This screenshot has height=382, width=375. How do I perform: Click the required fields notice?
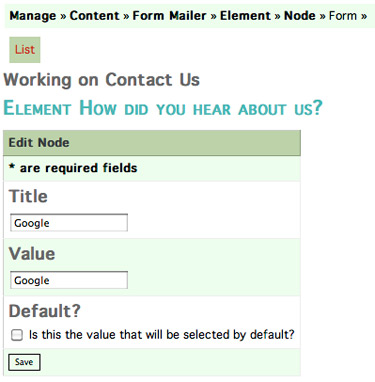[73, 168]
